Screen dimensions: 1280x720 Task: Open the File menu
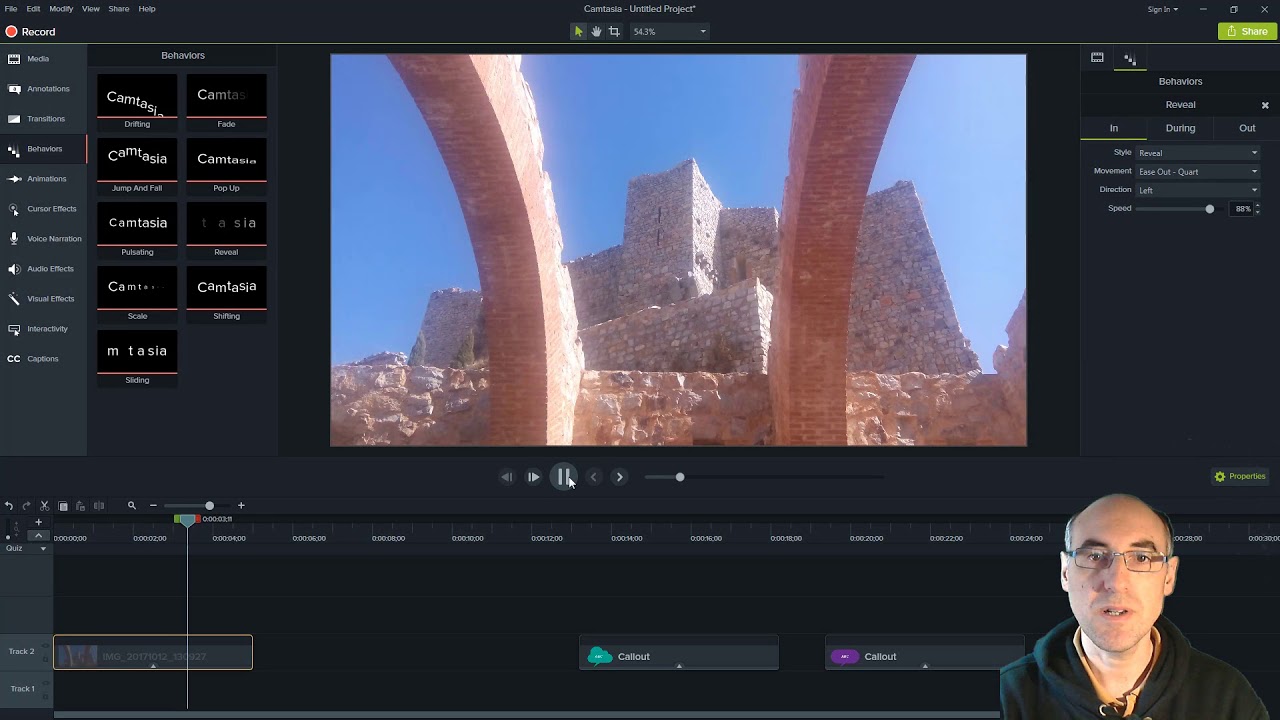click(x=11, y=9)
